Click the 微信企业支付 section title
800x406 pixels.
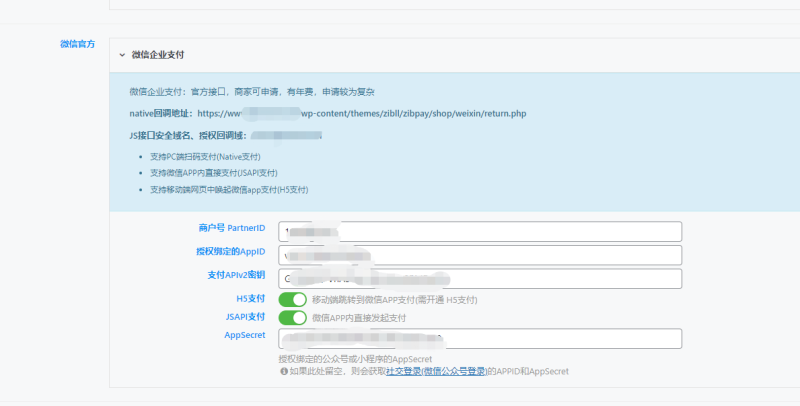[x=158, y=55]
